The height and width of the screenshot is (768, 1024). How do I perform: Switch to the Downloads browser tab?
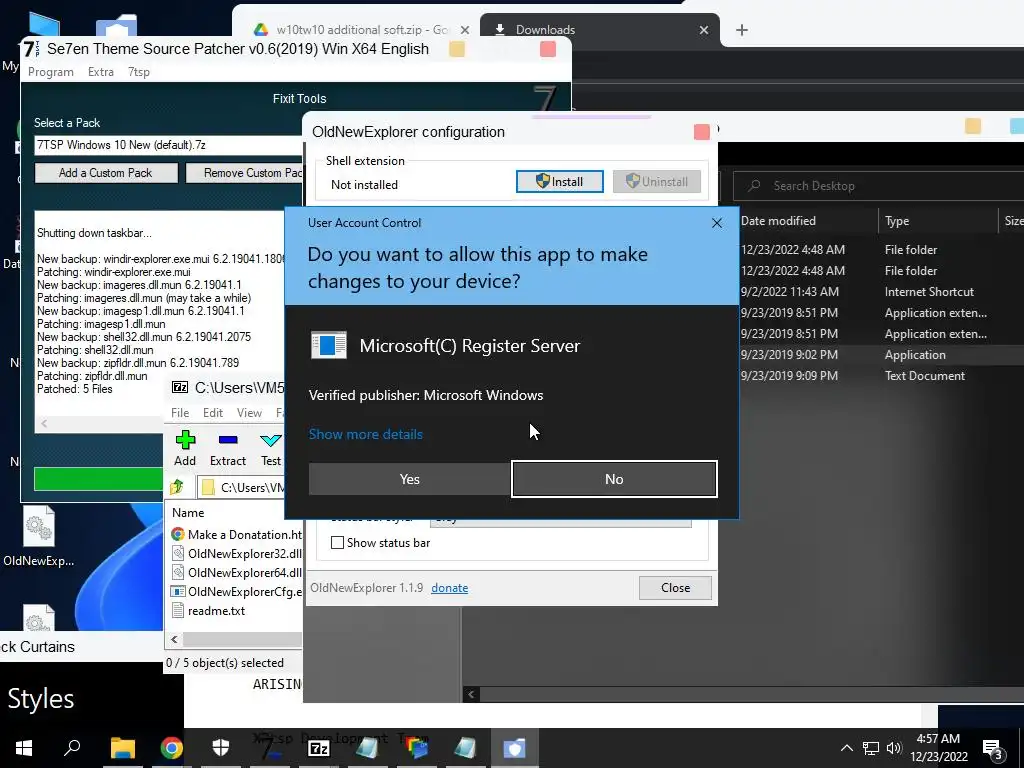[545, 30]
